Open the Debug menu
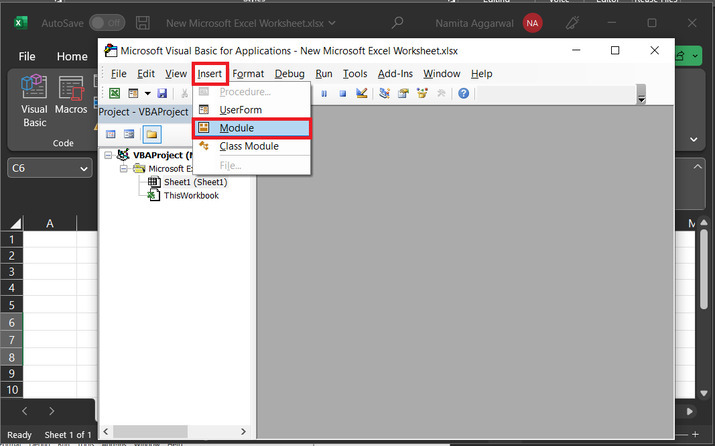This screenshot has width=715, height=446. tap(290, 74)
